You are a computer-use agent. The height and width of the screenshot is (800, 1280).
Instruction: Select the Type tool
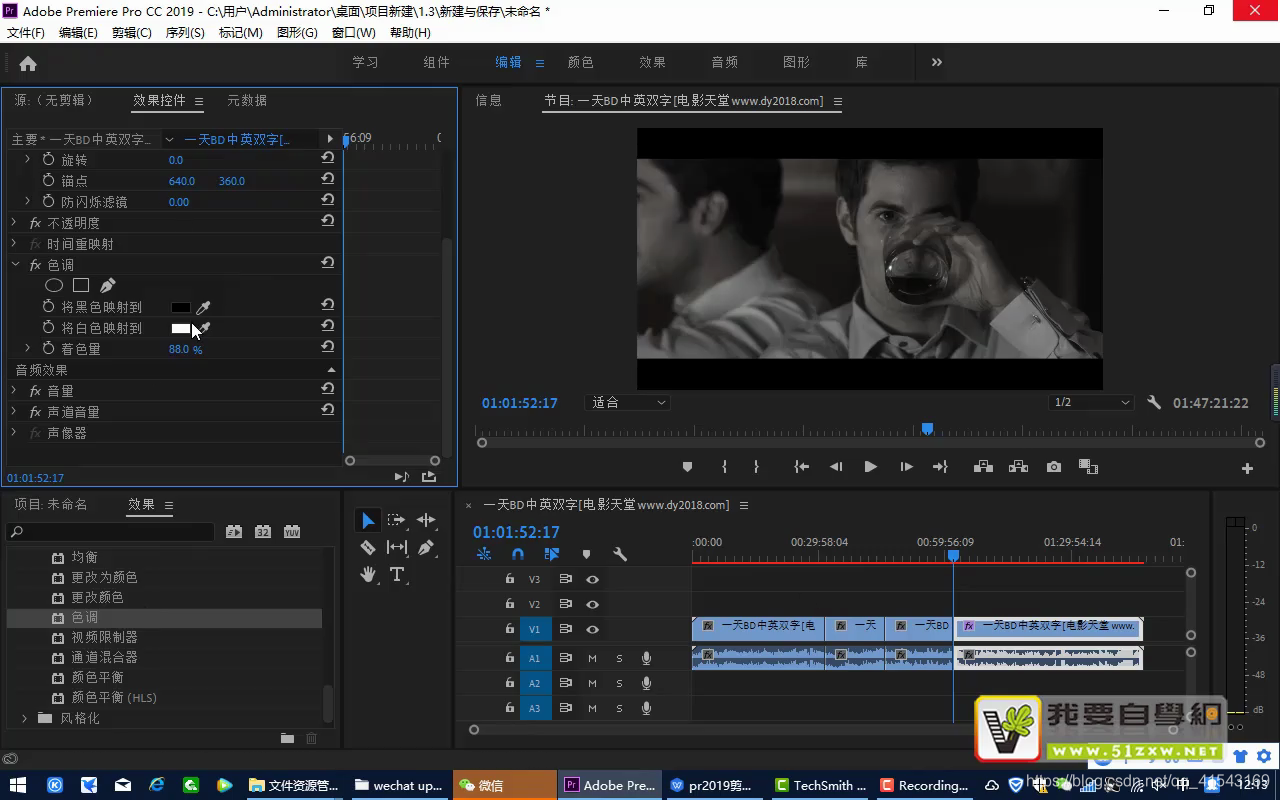pyautogui.click(x=397, y=574)
